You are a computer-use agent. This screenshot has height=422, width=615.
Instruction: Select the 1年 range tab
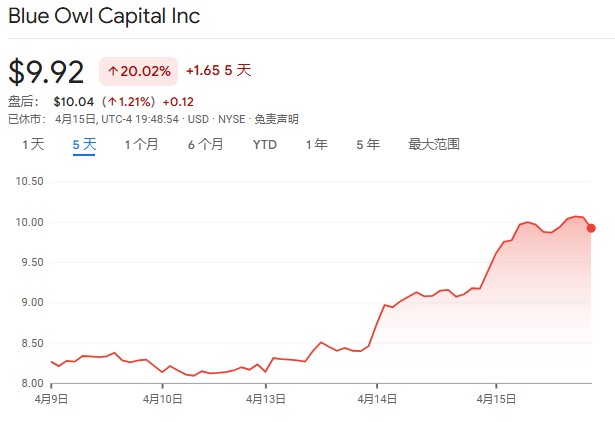coord(316,144)
